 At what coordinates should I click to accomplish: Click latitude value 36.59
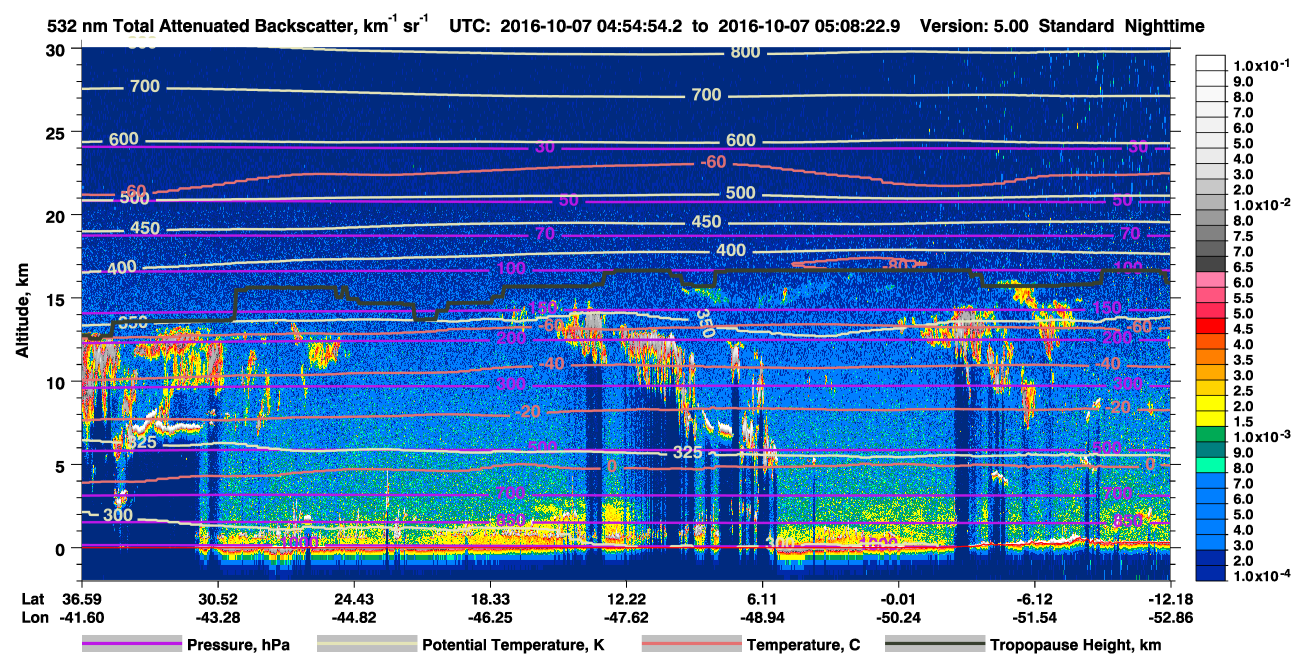tap(81, 597)
